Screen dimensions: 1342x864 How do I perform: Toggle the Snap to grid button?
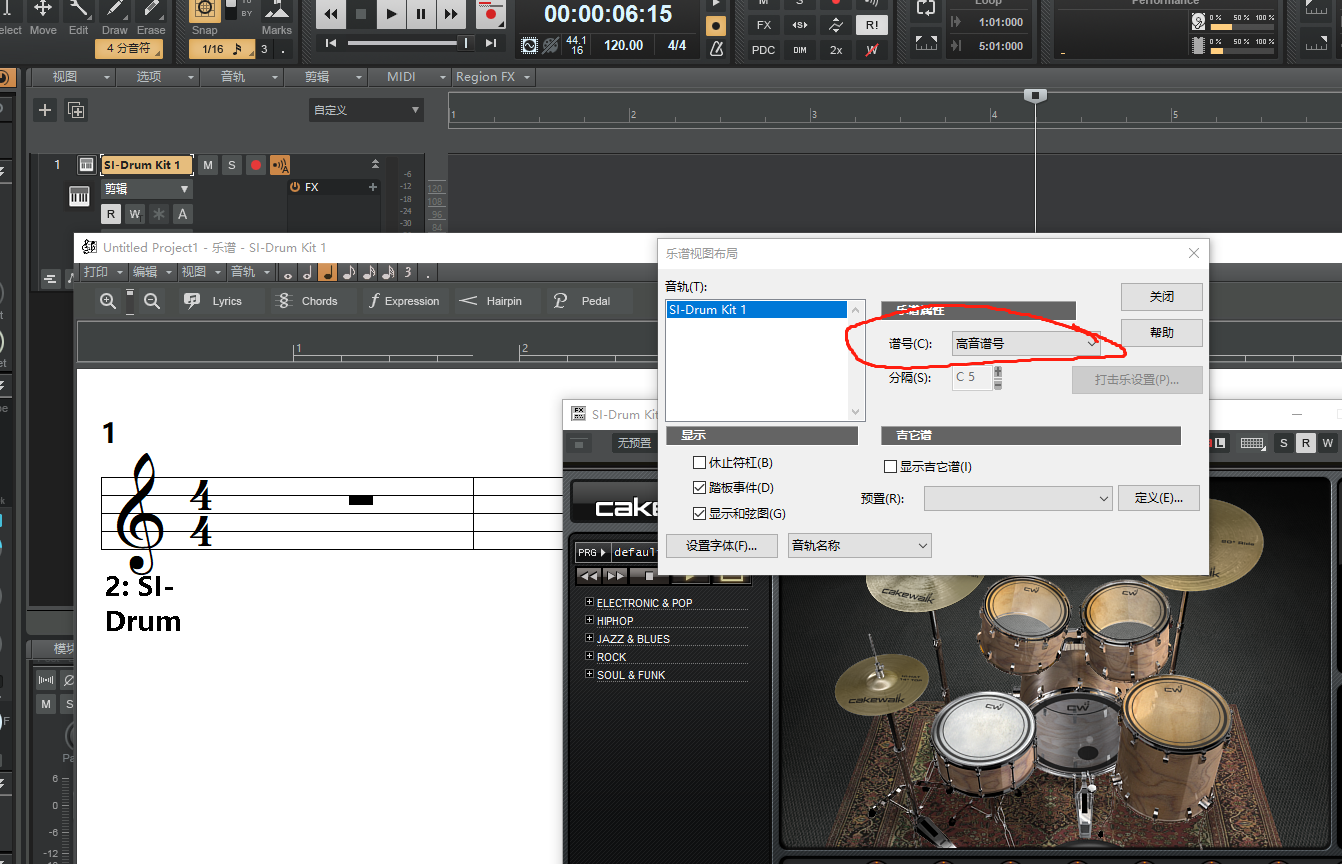(x=205, y=11)
